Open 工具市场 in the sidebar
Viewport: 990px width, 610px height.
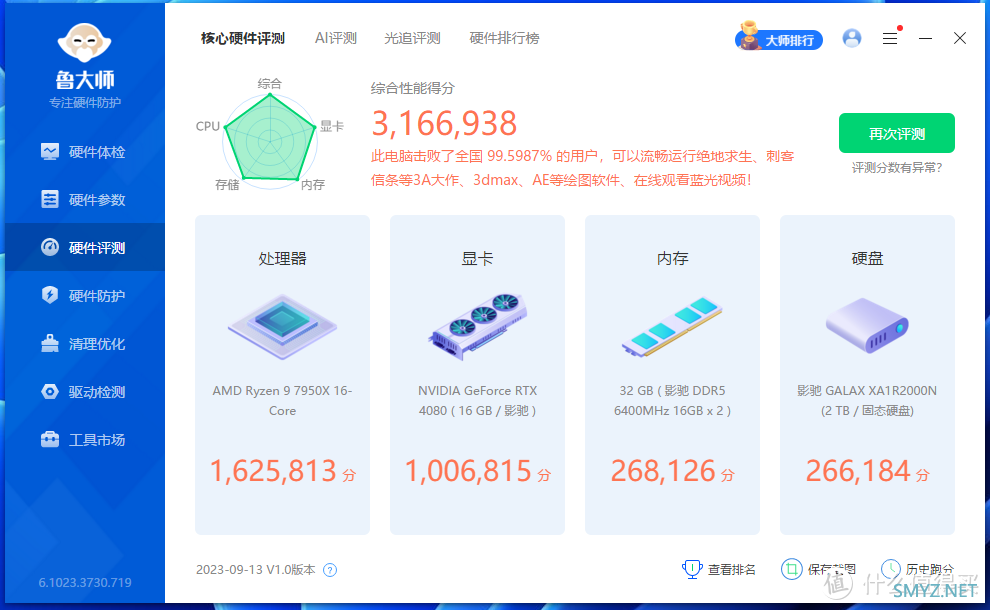tap(85, 440)
